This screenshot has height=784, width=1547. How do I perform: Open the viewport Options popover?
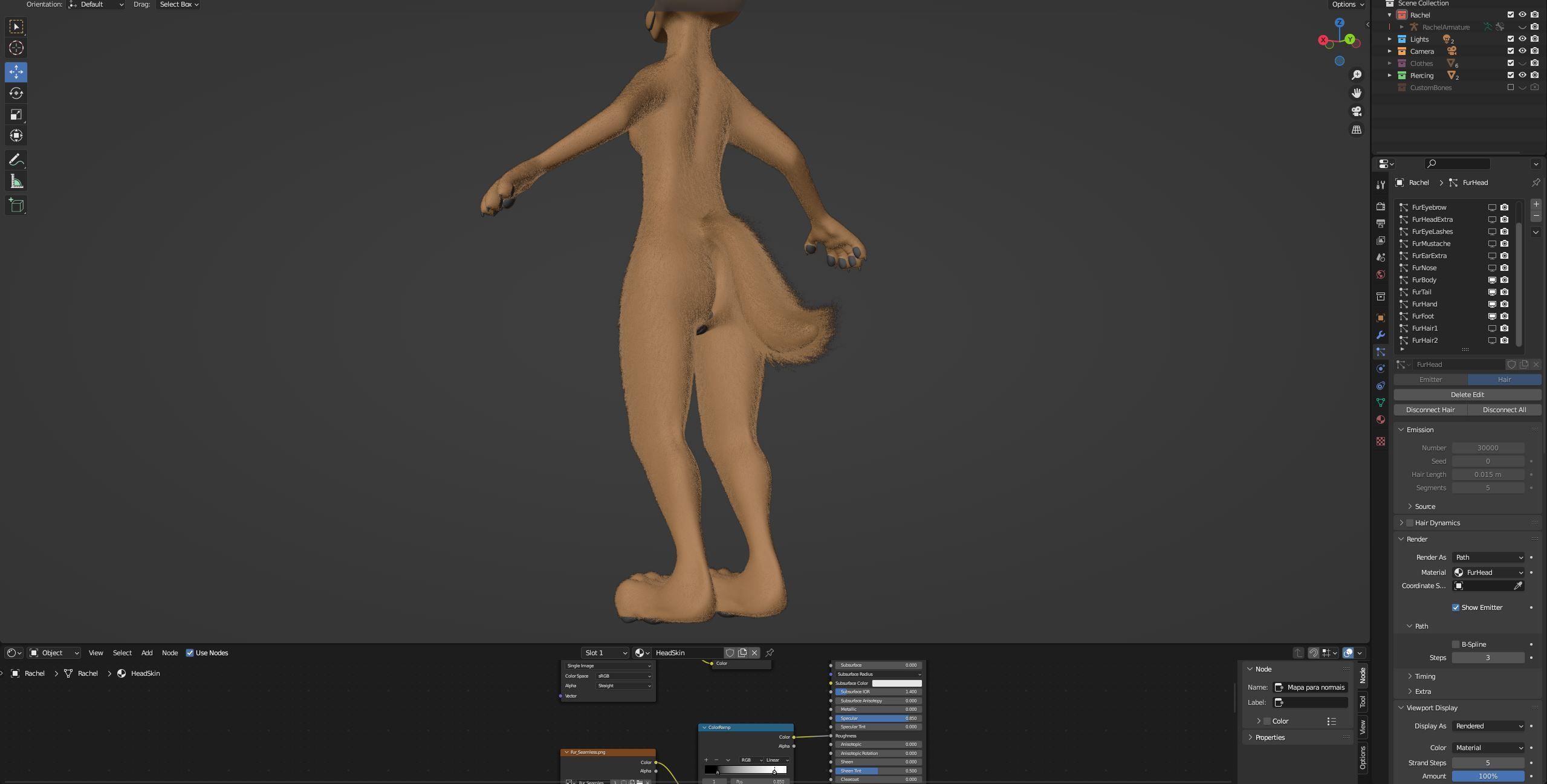tap(1347, 4)
